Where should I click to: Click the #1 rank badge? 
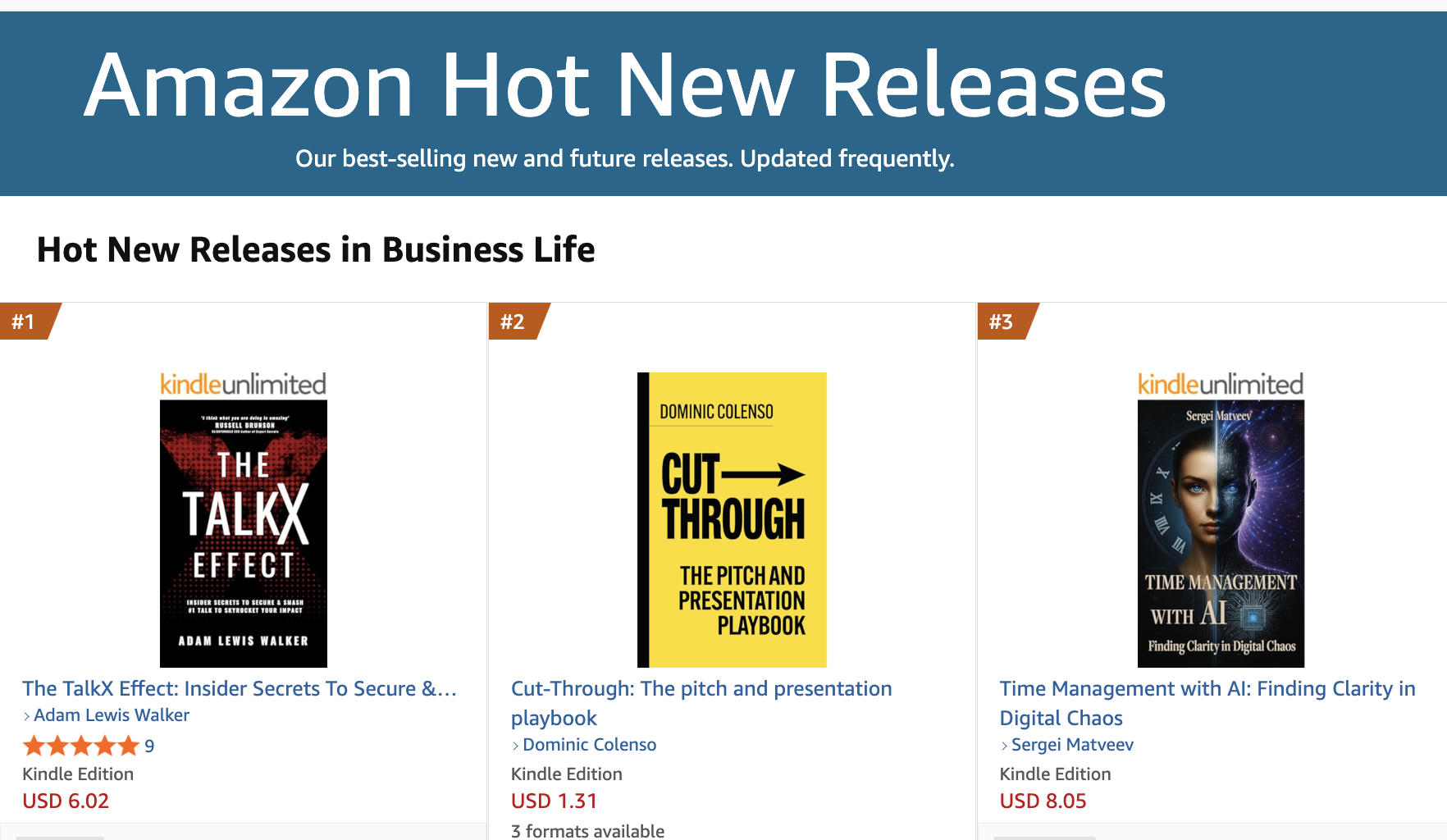coord(26,322)
